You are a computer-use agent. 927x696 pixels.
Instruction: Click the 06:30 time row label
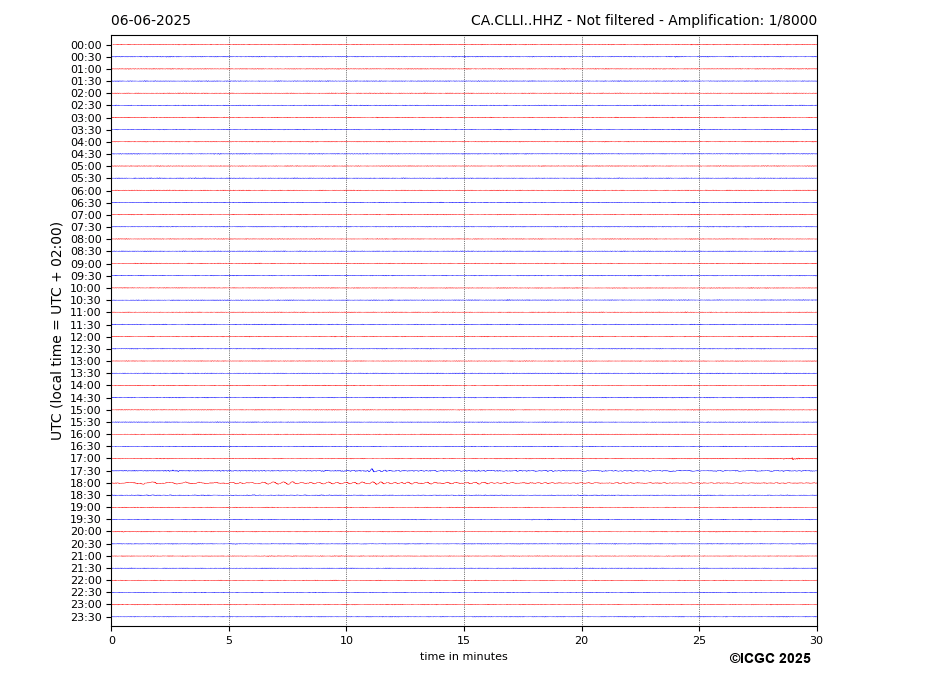[x=86, y=203]
